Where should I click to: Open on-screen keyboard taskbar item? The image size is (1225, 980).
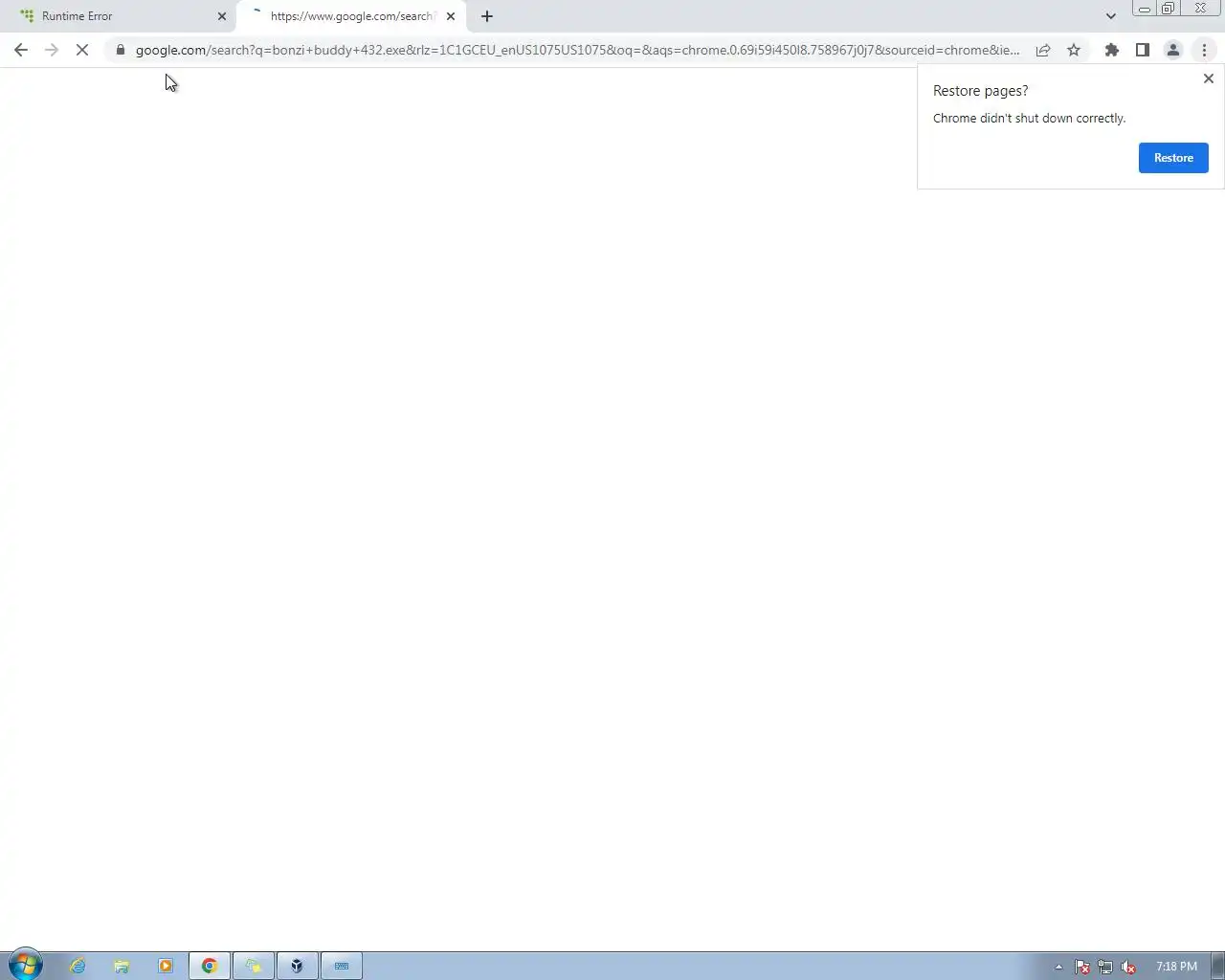(x=342, y=966)
